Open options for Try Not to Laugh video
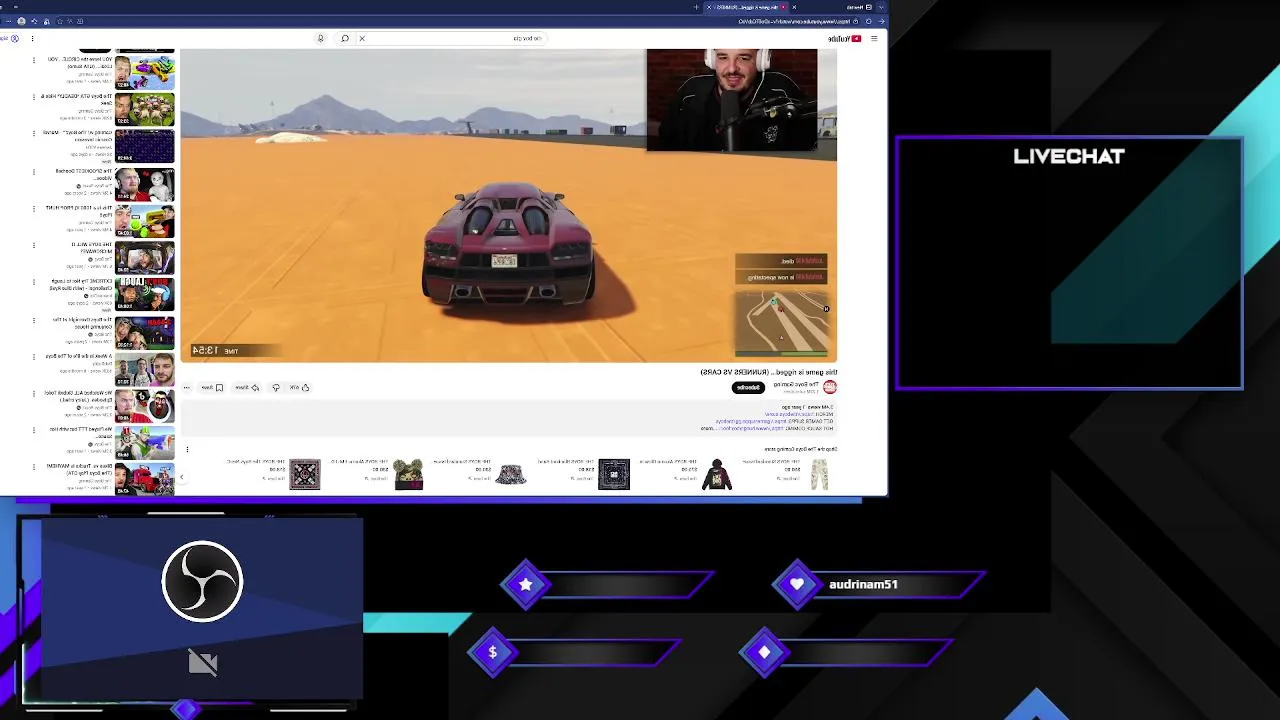The width and height of the screenshot is (1280, 720). [x=33, y=282]
